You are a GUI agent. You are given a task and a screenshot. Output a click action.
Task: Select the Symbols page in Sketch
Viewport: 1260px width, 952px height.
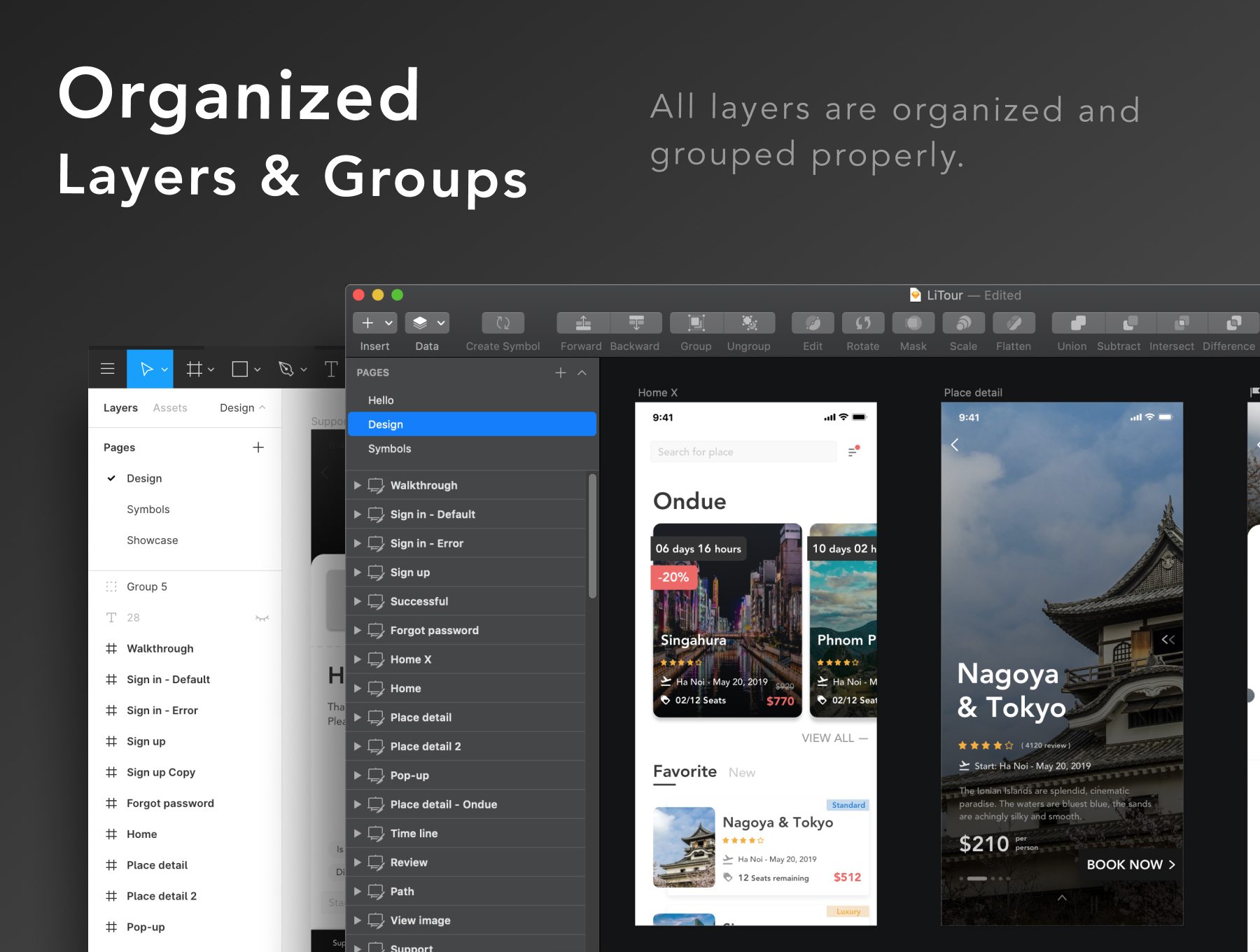[x=390, y=449]
